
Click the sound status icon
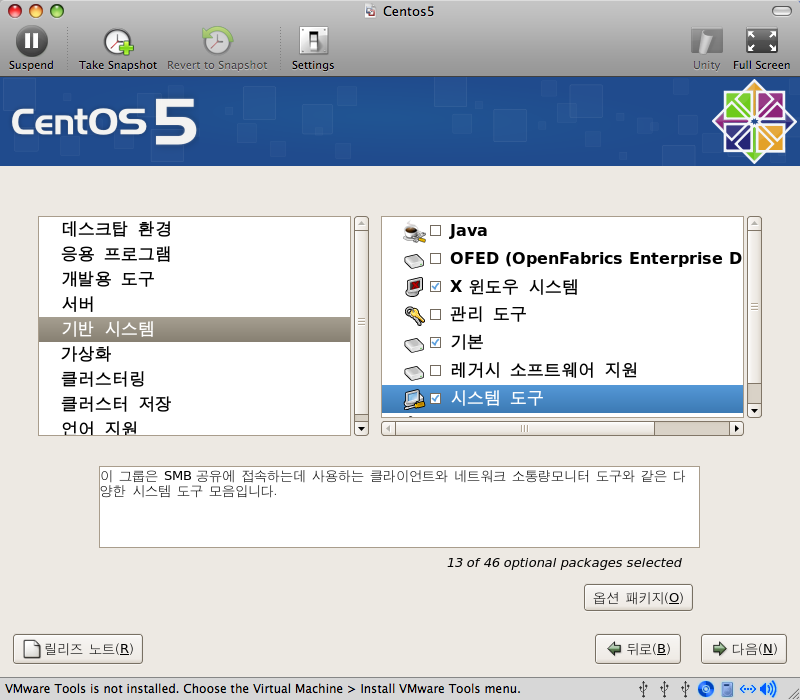pos(768,689)
